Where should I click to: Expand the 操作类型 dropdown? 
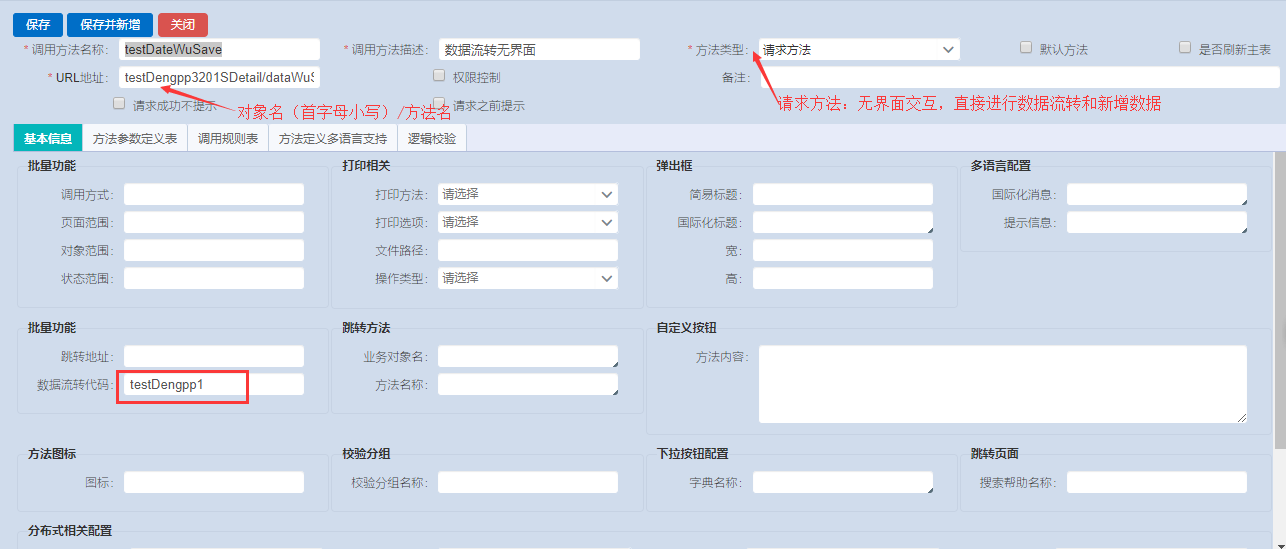(x=527, y=278)
